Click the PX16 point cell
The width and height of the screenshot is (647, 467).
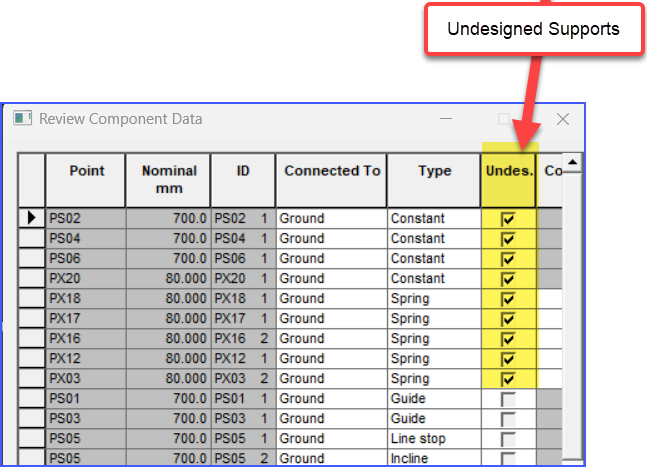(x=85, y=338)
